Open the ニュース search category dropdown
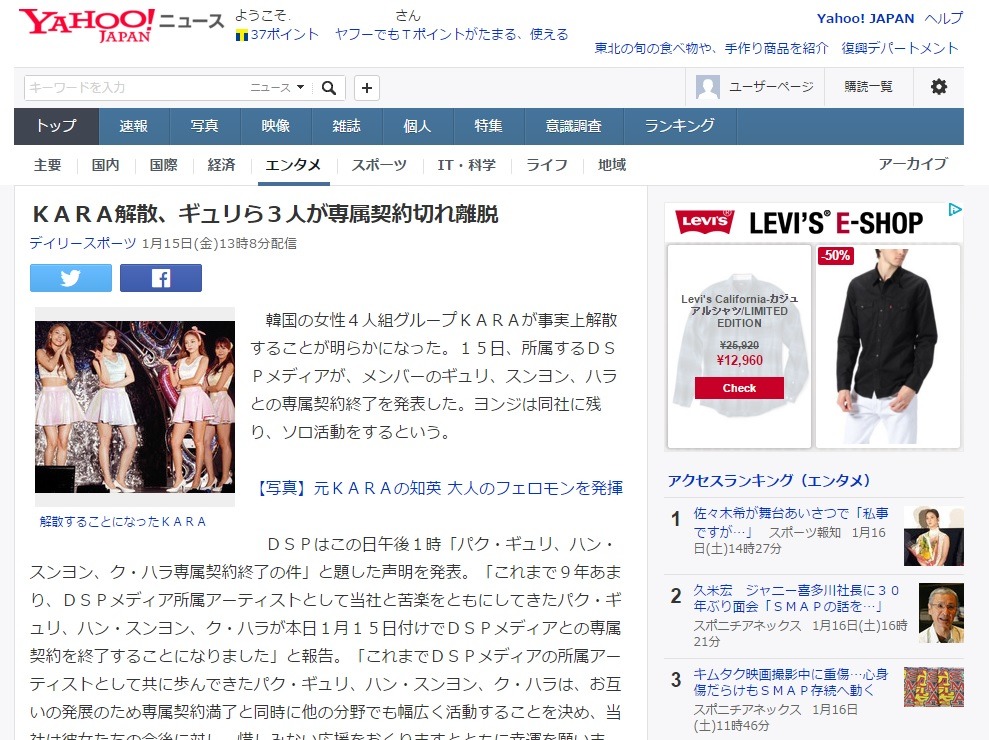This screenshot has width=989, height=740. click(277, 88)
